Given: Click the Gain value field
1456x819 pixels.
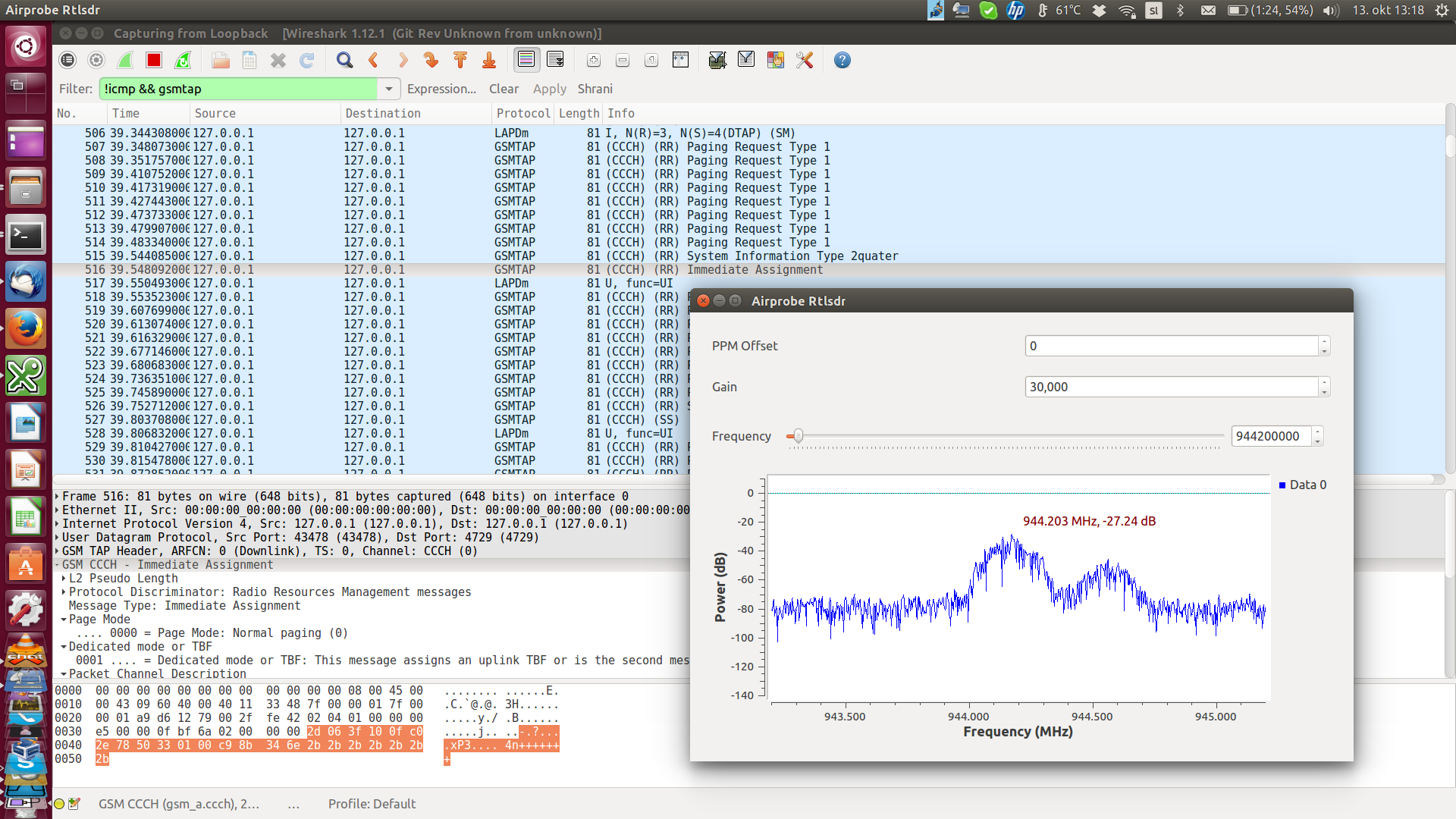Looking at the screenshot, I should (x=1171, y=387).
